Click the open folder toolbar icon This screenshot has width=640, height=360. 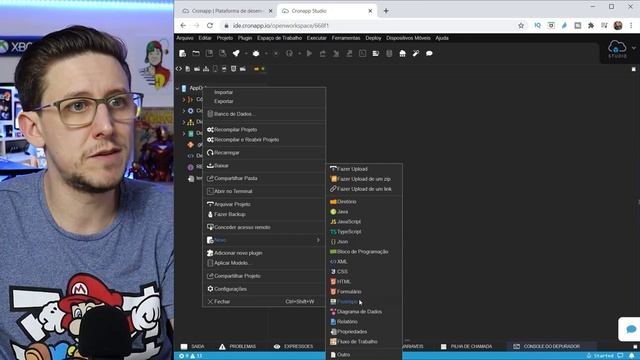pyautogui.click(x=196, y=53)
